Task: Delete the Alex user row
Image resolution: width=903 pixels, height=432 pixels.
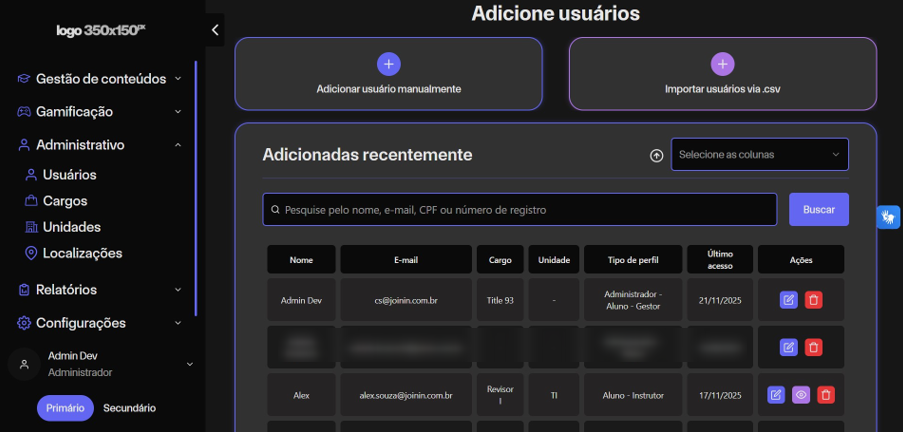Action: [826, 395]
